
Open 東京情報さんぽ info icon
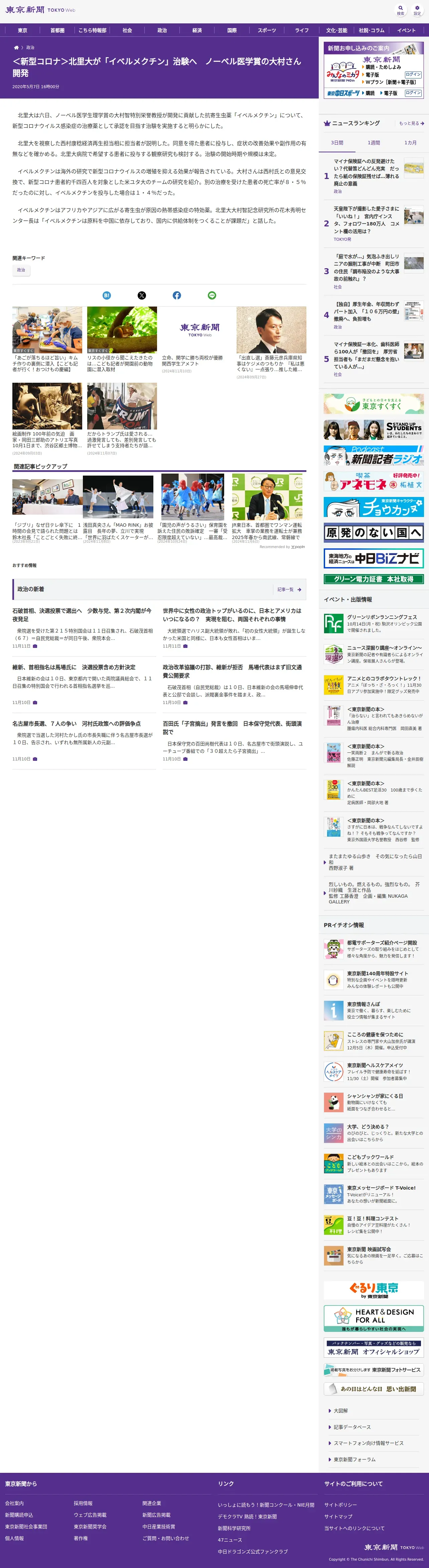click(333, 1011)
